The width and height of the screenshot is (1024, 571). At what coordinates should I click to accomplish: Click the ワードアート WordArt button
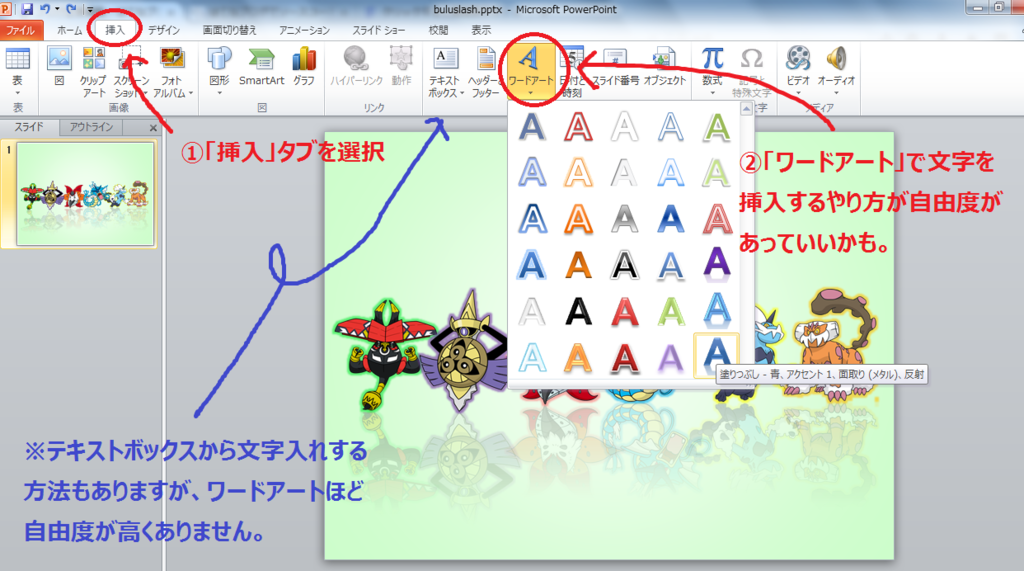530,71
